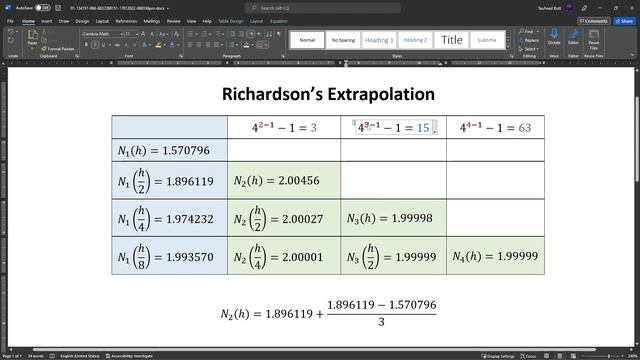This screenshot has width=640, height=360.
Task: Apply the font color swatch
Action: pos(172,45)
